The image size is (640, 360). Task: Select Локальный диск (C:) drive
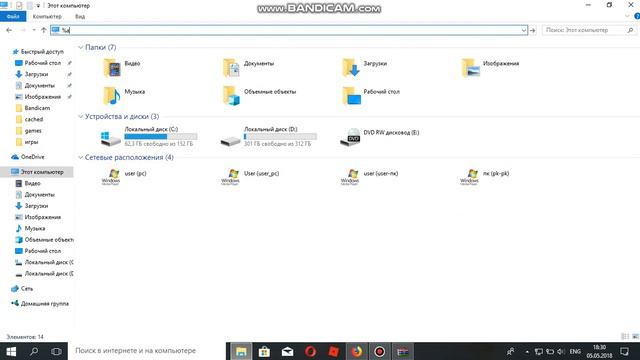point(149,136)
